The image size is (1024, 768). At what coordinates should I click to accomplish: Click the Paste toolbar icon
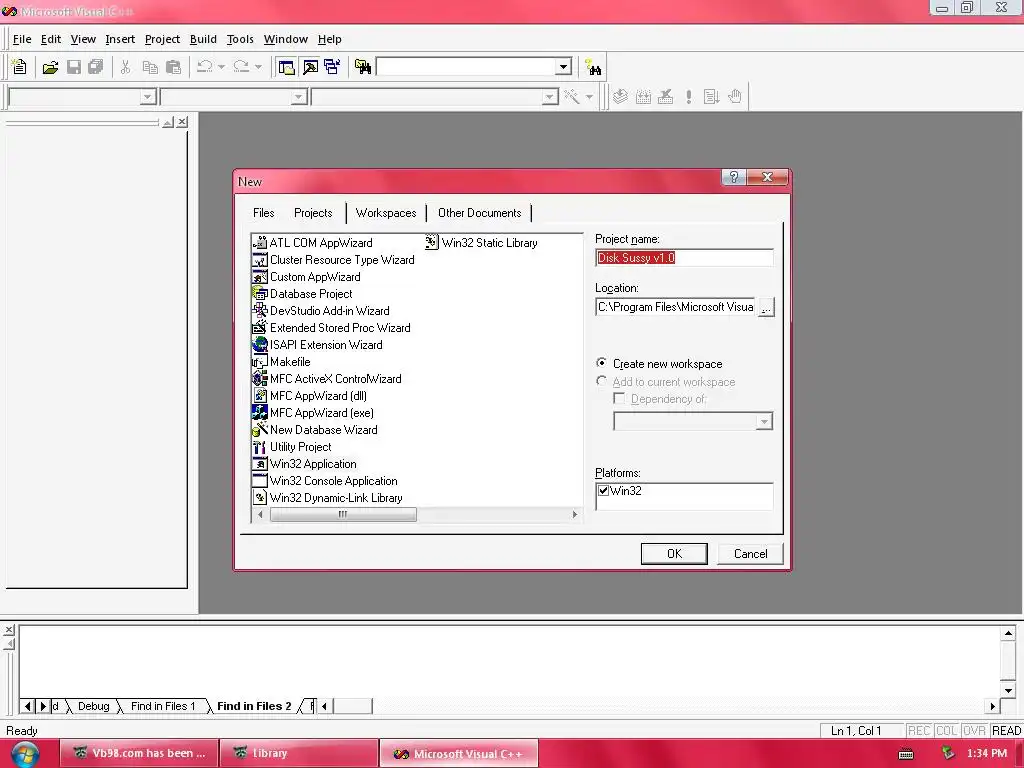[174, 67]
